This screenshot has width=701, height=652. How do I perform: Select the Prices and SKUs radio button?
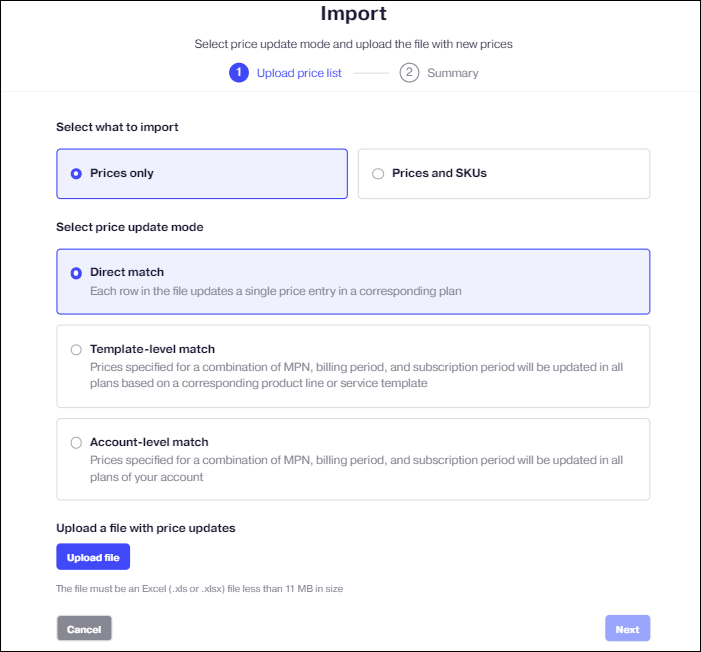coord(378,174)
